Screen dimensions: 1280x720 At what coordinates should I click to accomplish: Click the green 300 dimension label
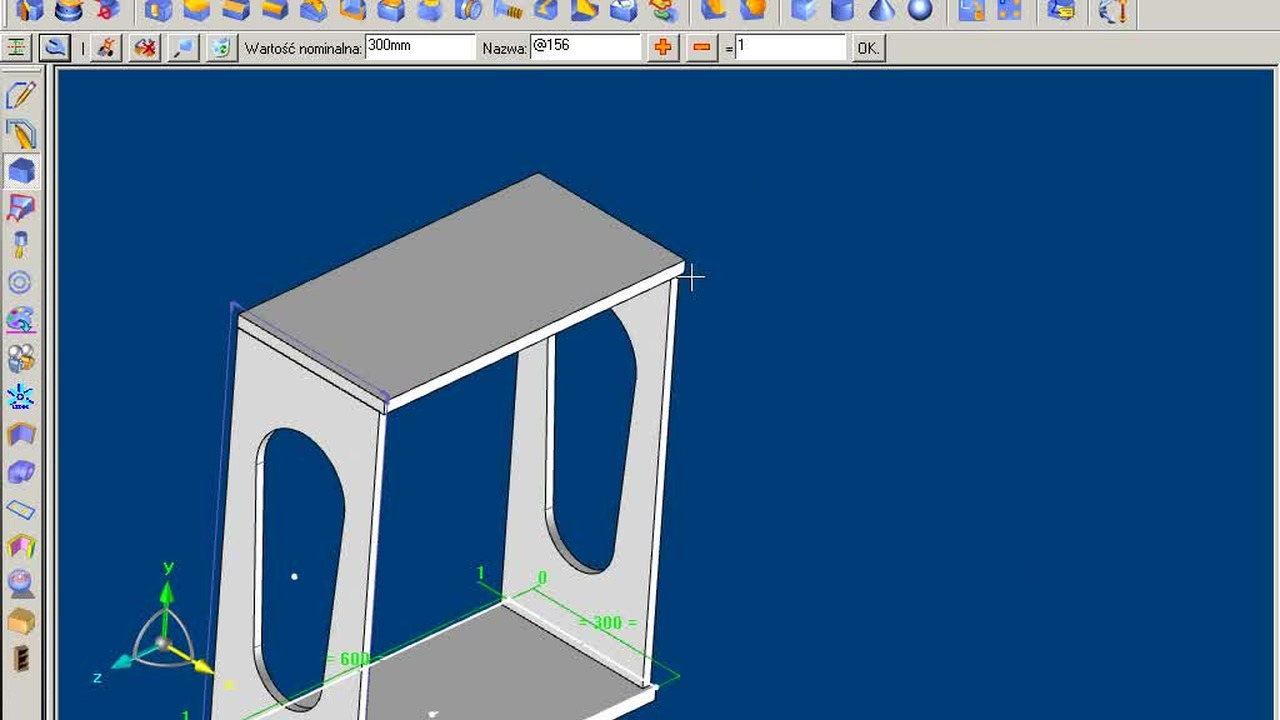607,623
